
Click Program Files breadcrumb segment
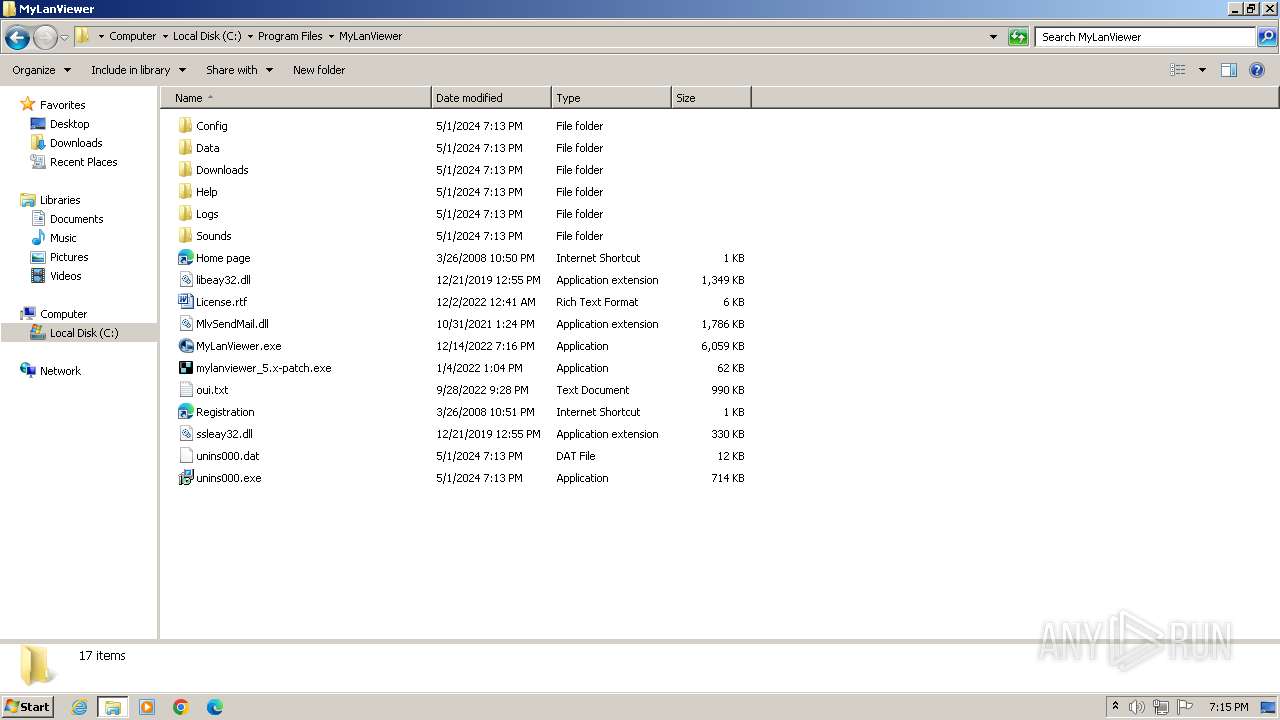click(290, 36)
